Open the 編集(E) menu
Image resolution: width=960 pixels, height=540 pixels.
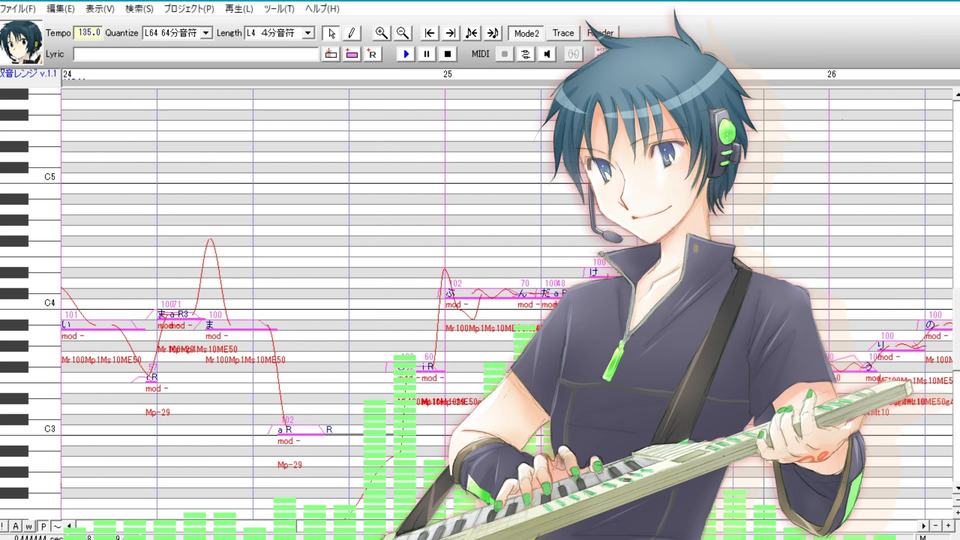tap(61, 9)
